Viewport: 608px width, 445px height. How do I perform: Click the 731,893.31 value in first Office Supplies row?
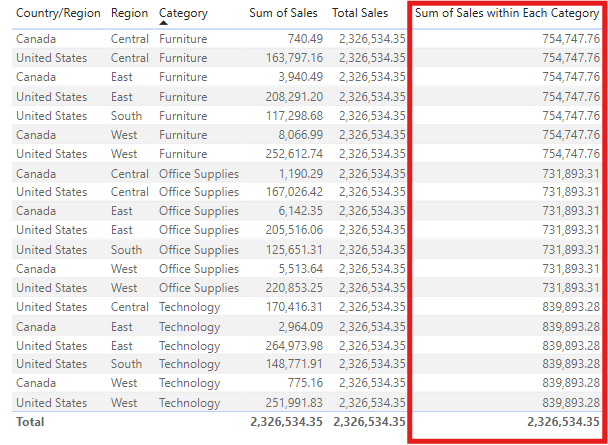coord(571,174)
